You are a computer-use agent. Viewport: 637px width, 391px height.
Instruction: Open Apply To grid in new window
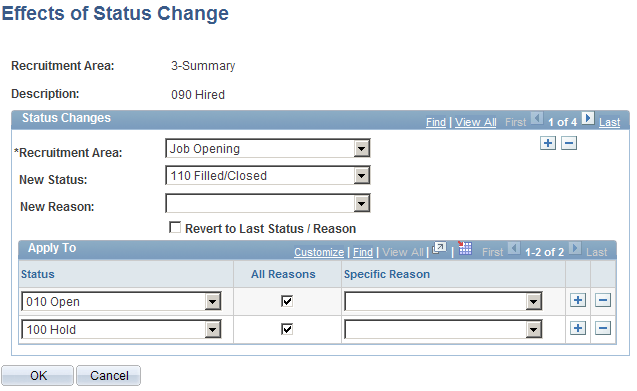pos(440,248)
